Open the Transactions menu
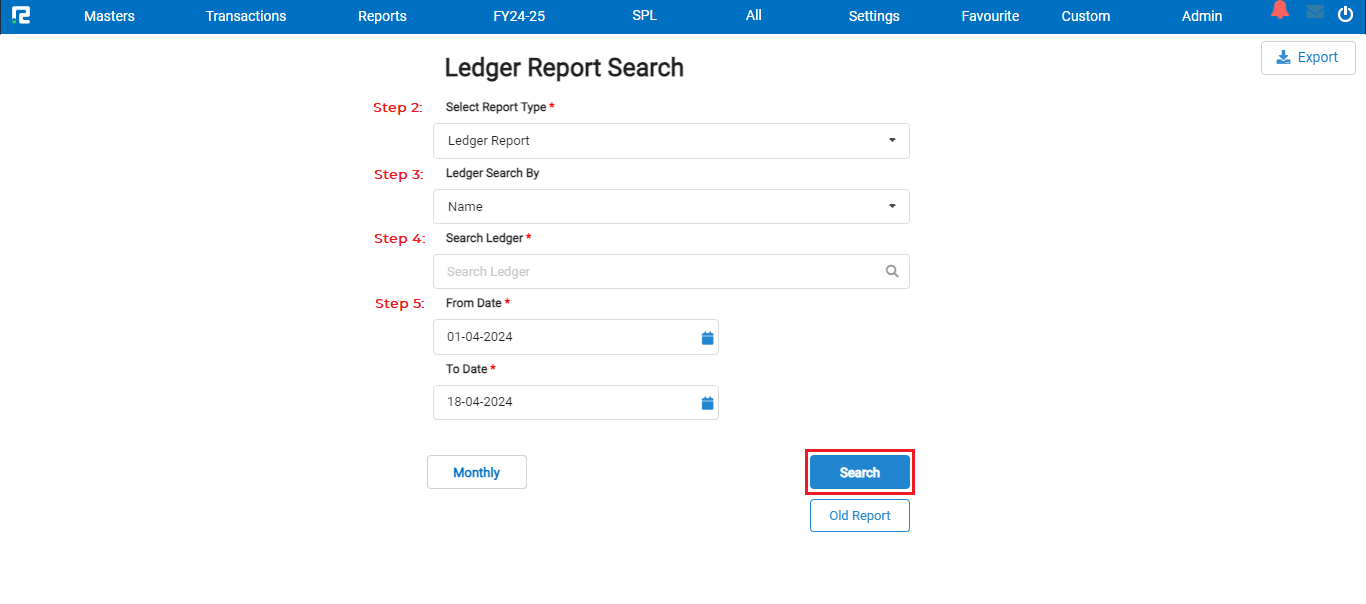Viewport: 1366px width, 604px height. [245, 16]
